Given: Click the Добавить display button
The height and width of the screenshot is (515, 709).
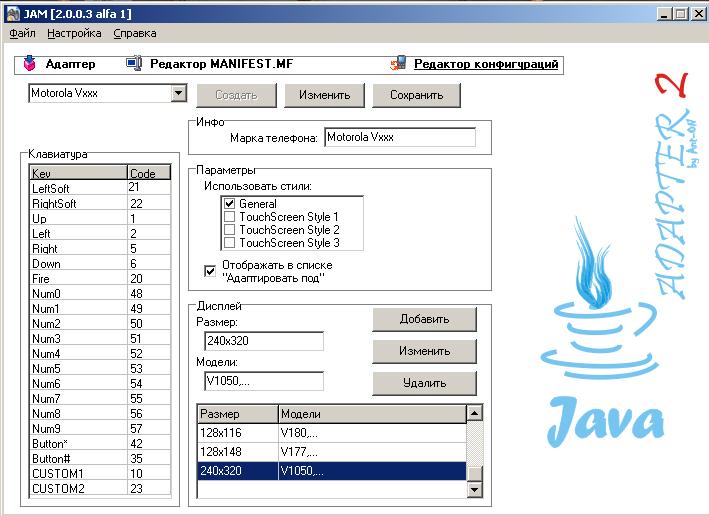Looking at the screenshot, I should 424,319.
